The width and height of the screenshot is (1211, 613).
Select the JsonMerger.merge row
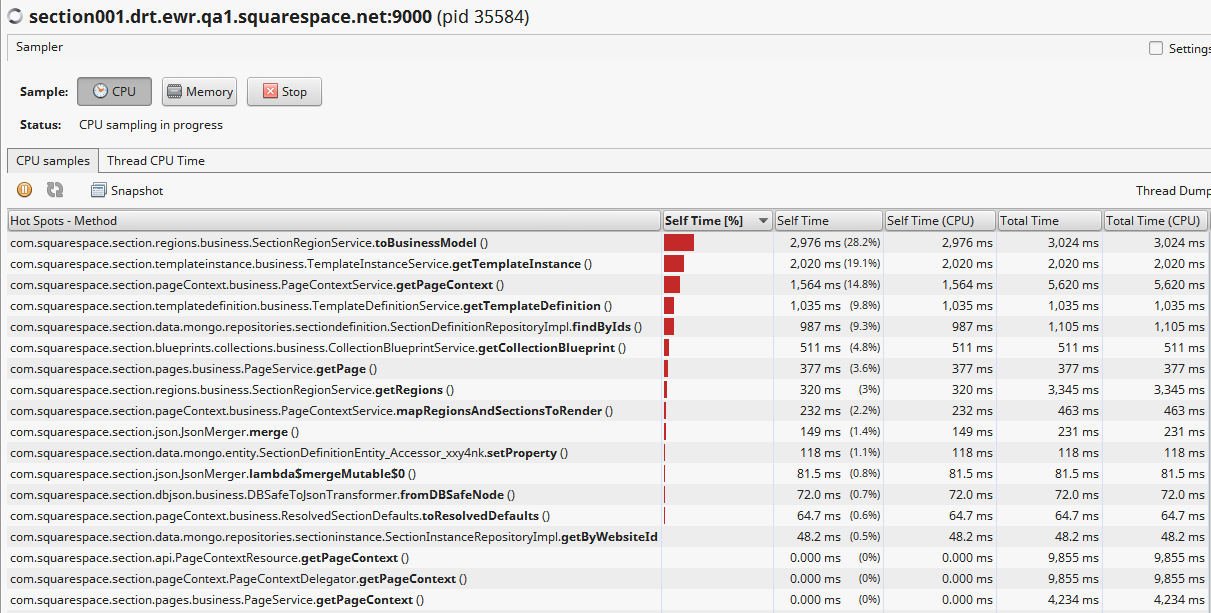coord(608,431)
